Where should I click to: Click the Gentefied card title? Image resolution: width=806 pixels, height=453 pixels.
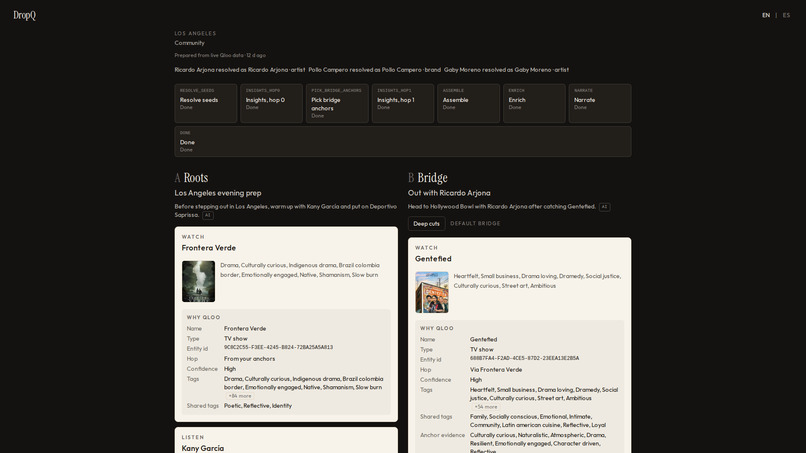click(x=433, y=259)
